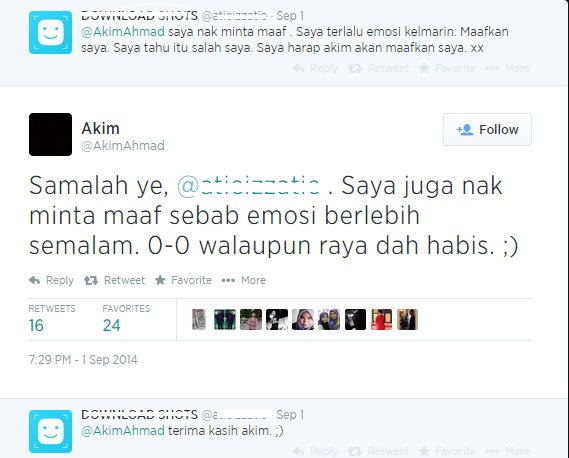Viewport: 569px width, 458px height.
Task: Retweet the top apology tweet
Action: (x=378, y=68)
